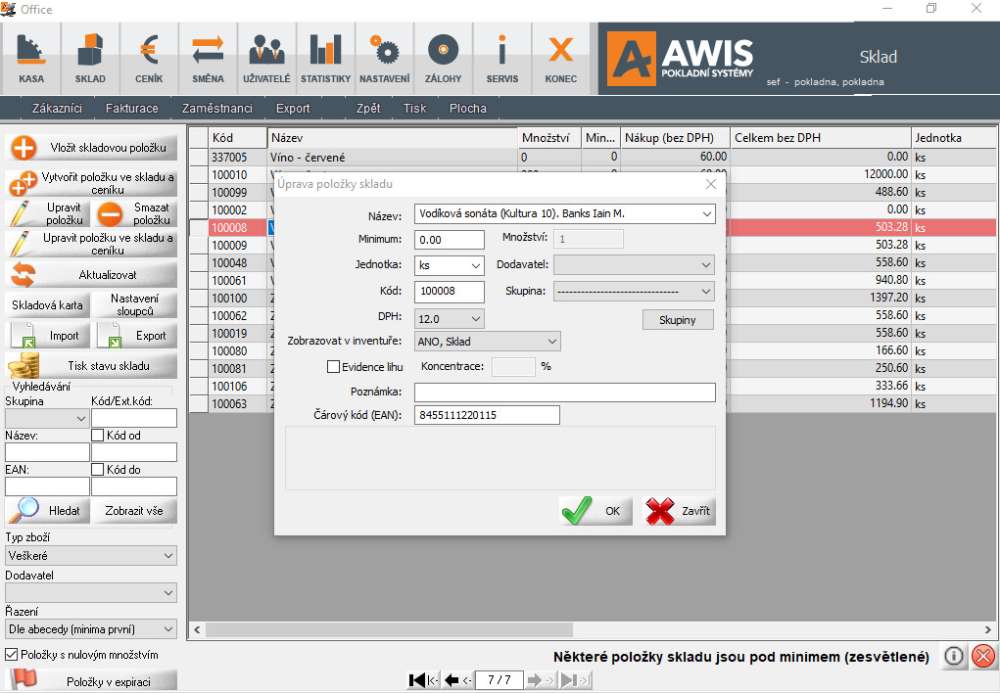Click the Upravit položku pencil button

coord(48,214)
